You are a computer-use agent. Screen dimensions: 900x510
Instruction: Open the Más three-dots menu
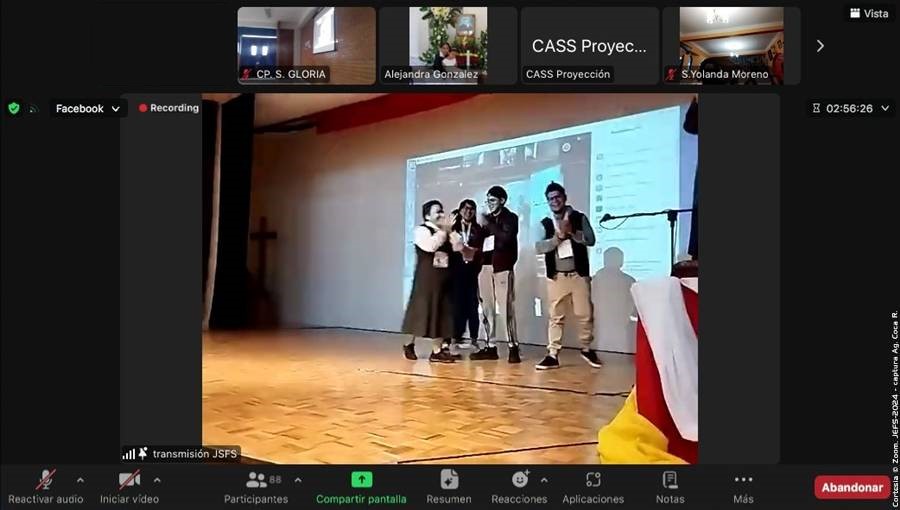pyautogui.click(x=743, y=480)
